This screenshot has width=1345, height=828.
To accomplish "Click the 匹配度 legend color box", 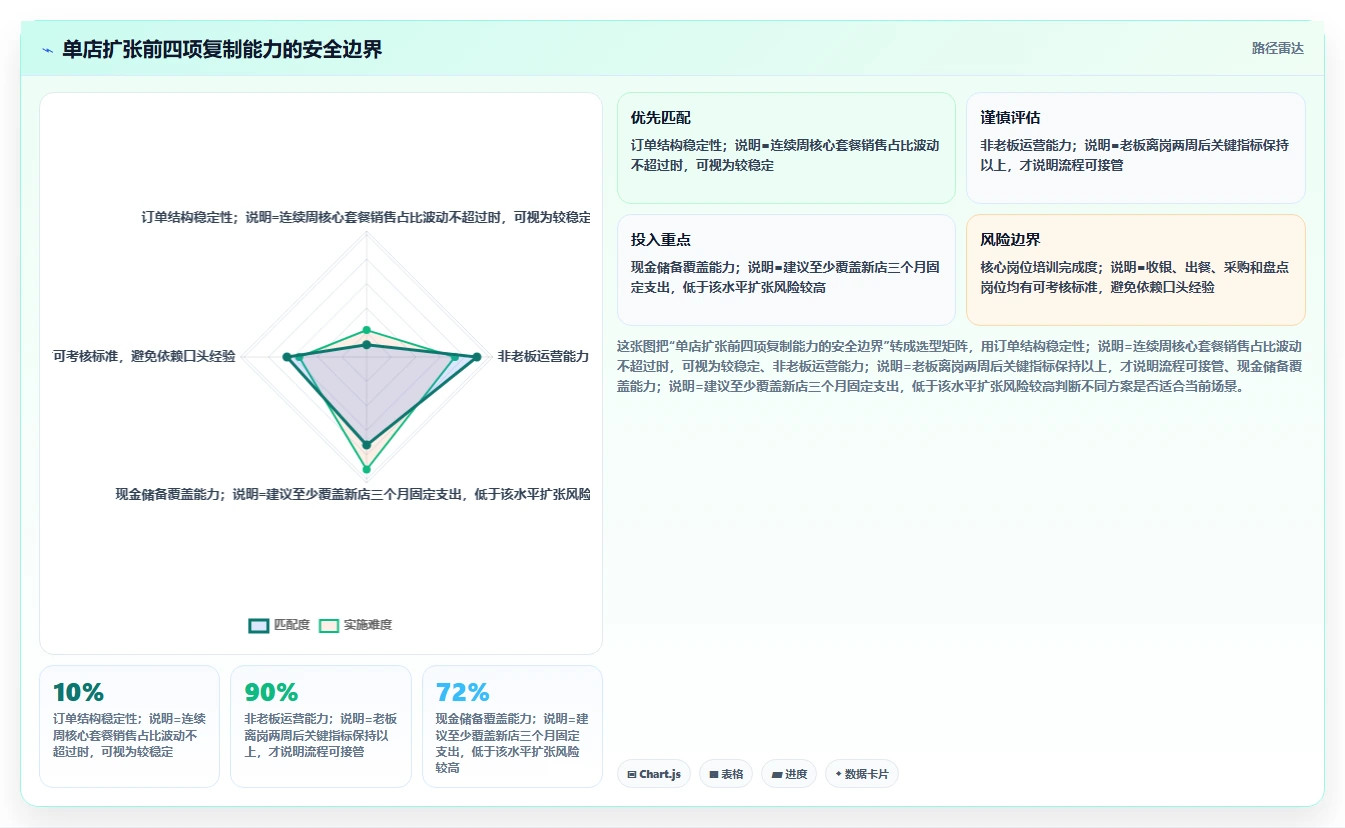I will (x=259, y=625).
